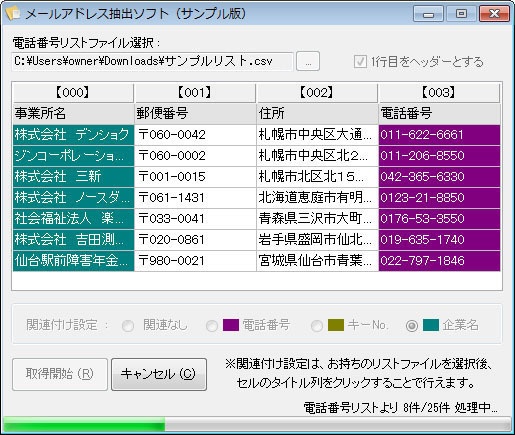Screen dimensions: 515x435
Task: Select cell '株式会社 ノースダ...'
Action: pyautogui.click(x=73, y=198)
